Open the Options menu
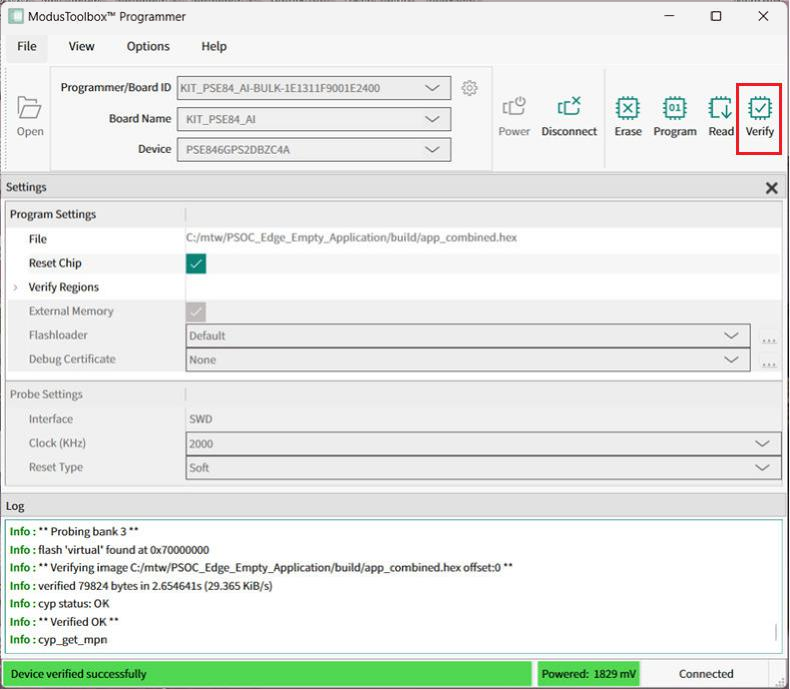790x689 pixels. [x=148, y=46]
